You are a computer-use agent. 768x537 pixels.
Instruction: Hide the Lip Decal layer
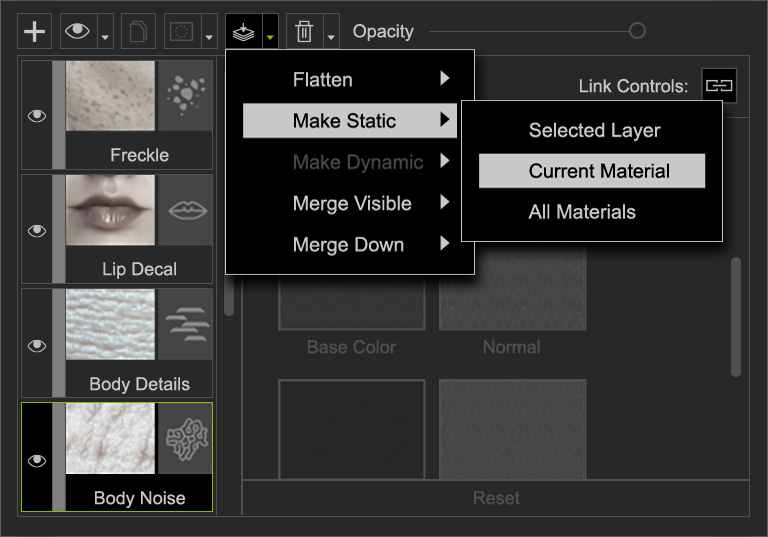(37, 230)
